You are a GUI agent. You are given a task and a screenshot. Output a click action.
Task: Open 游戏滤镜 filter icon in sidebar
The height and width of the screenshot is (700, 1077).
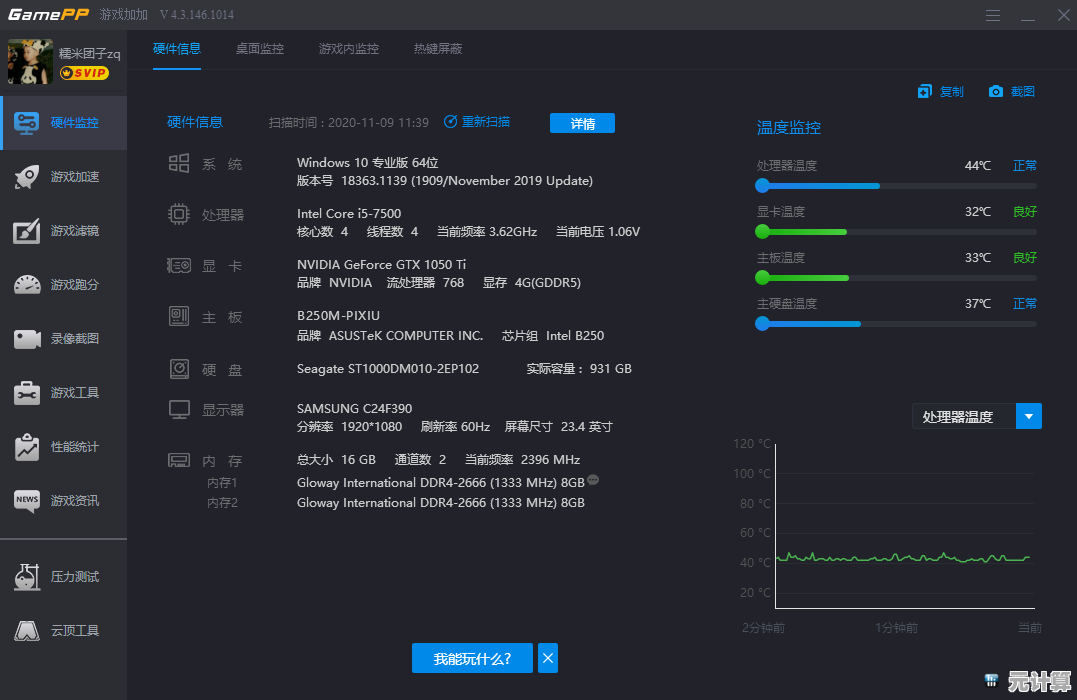coord(27,231)
